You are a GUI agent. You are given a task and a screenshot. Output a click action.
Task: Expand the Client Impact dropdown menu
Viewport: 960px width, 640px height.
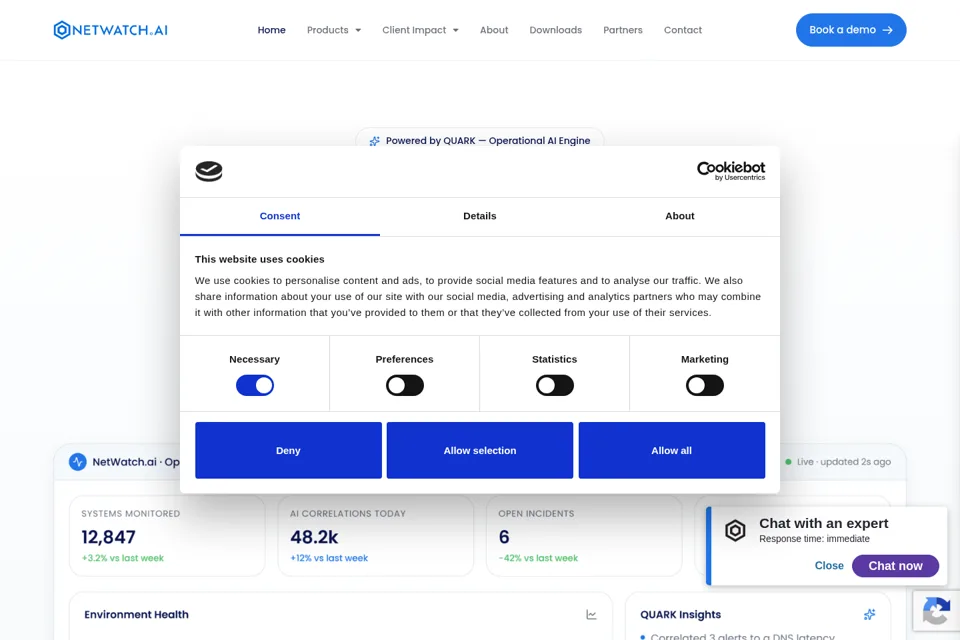coord(420,30)
